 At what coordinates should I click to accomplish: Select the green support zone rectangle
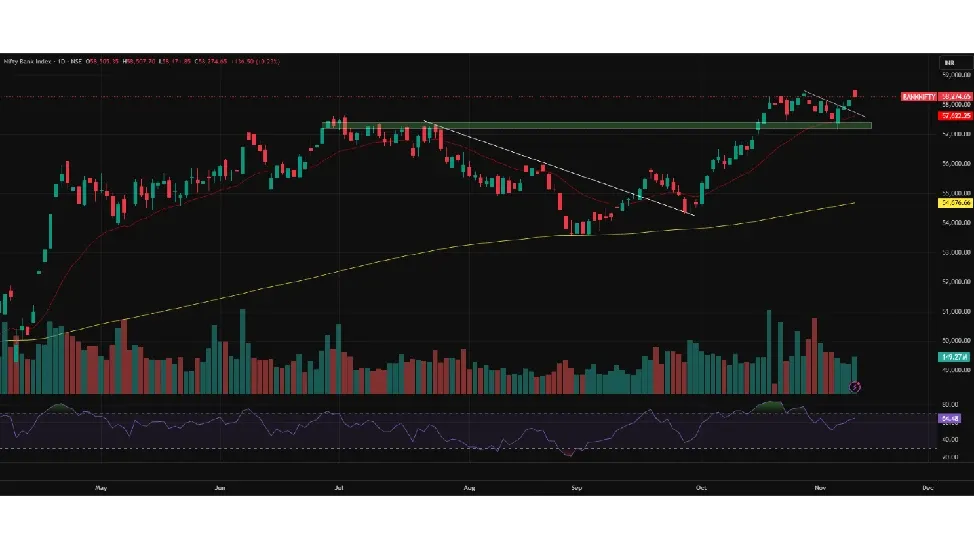click(x=600, y=125)
